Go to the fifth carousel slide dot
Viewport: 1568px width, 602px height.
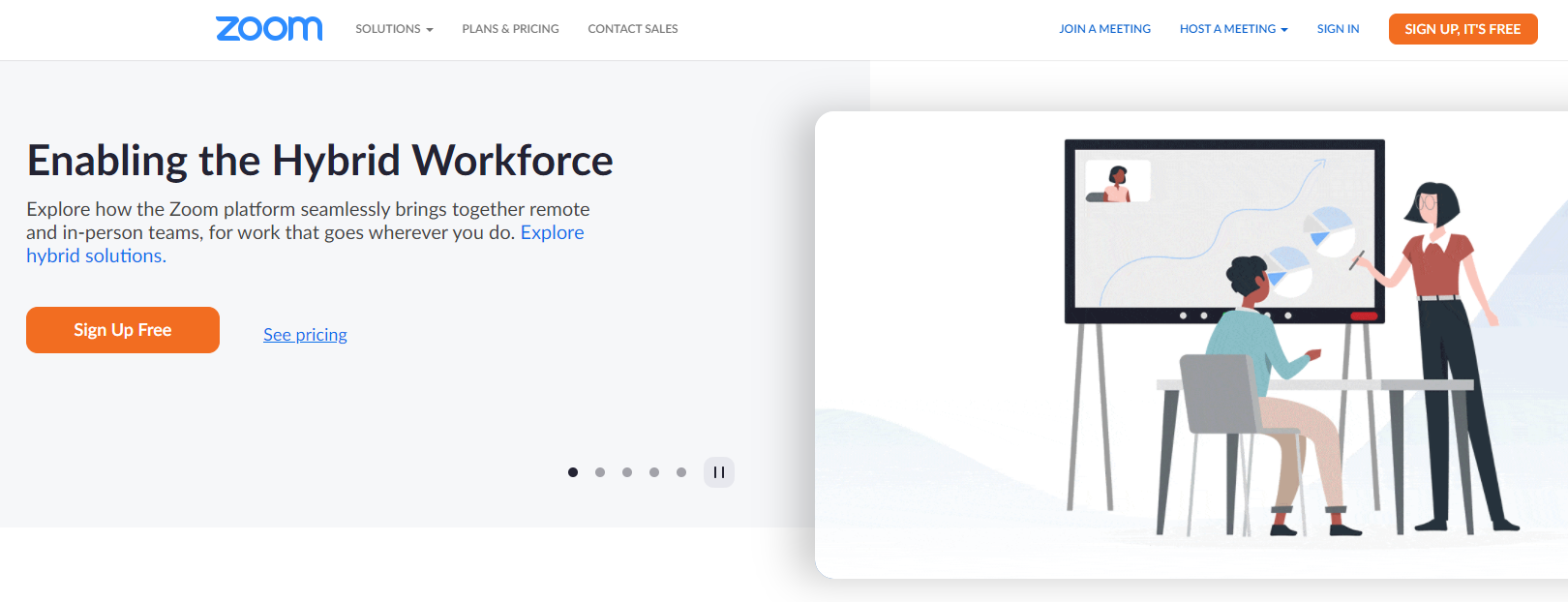(x=681, y=472)
